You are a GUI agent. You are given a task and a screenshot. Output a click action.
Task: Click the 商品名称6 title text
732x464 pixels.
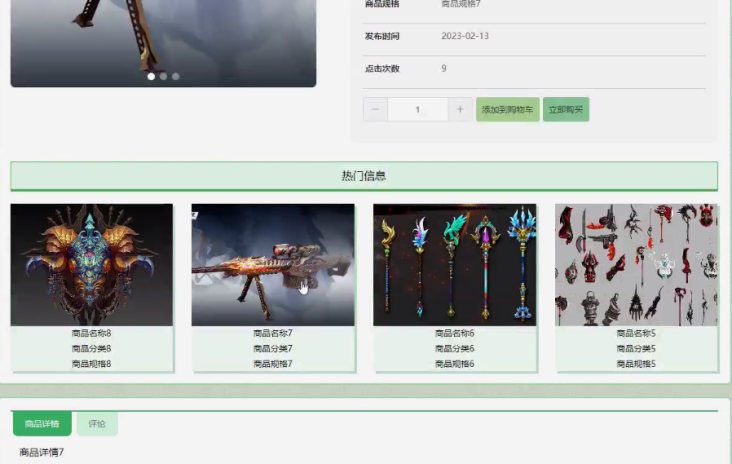[x=455, y=333]
